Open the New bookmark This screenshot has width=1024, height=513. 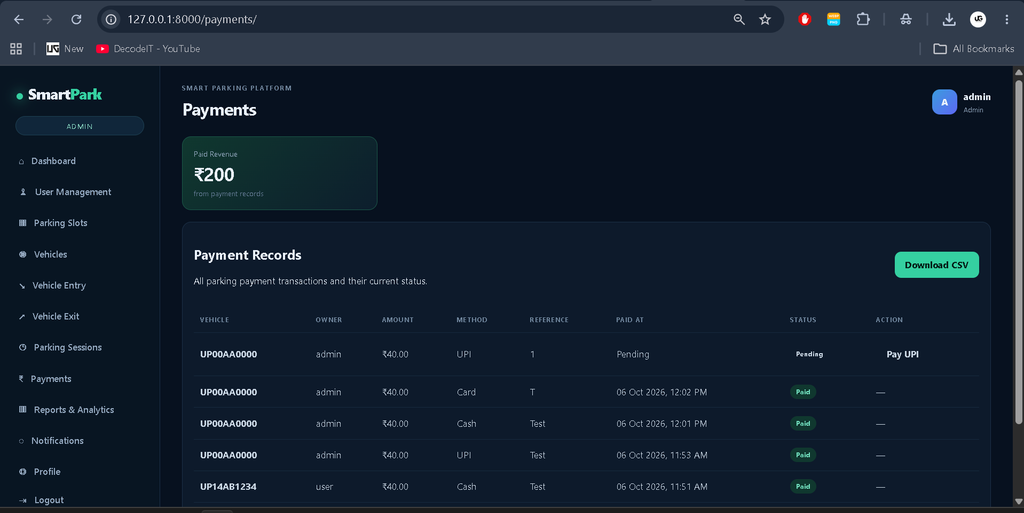65,49
